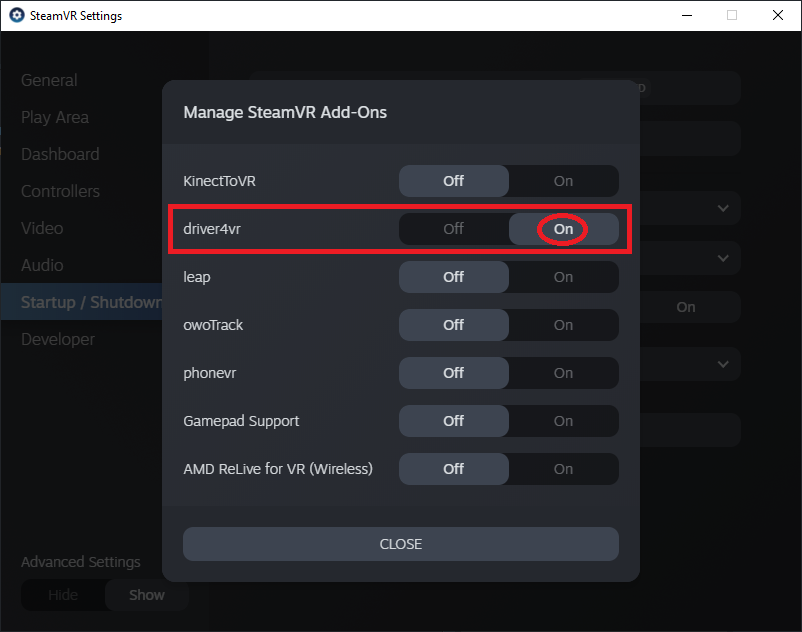The width and height of the screenshot is (802, 632).
Task: Enable driver4vr with On button
Action: 563,229
